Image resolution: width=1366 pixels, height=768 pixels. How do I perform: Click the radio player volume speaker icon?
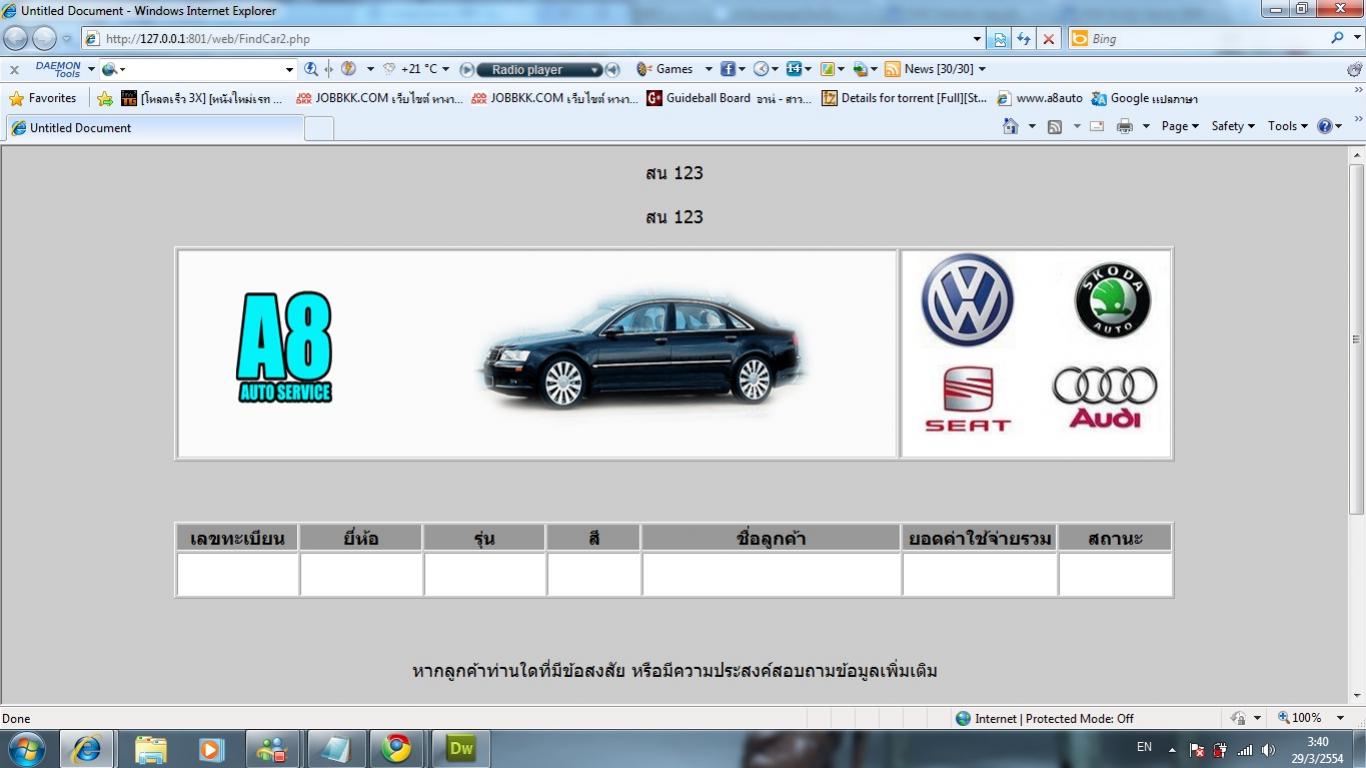[613, 70]
